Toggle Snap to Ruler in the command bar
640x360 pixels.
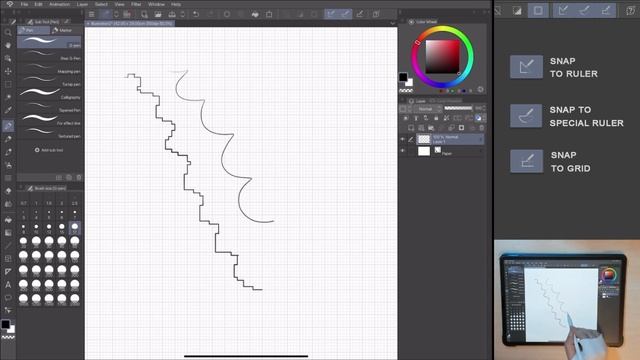(331, 14)
